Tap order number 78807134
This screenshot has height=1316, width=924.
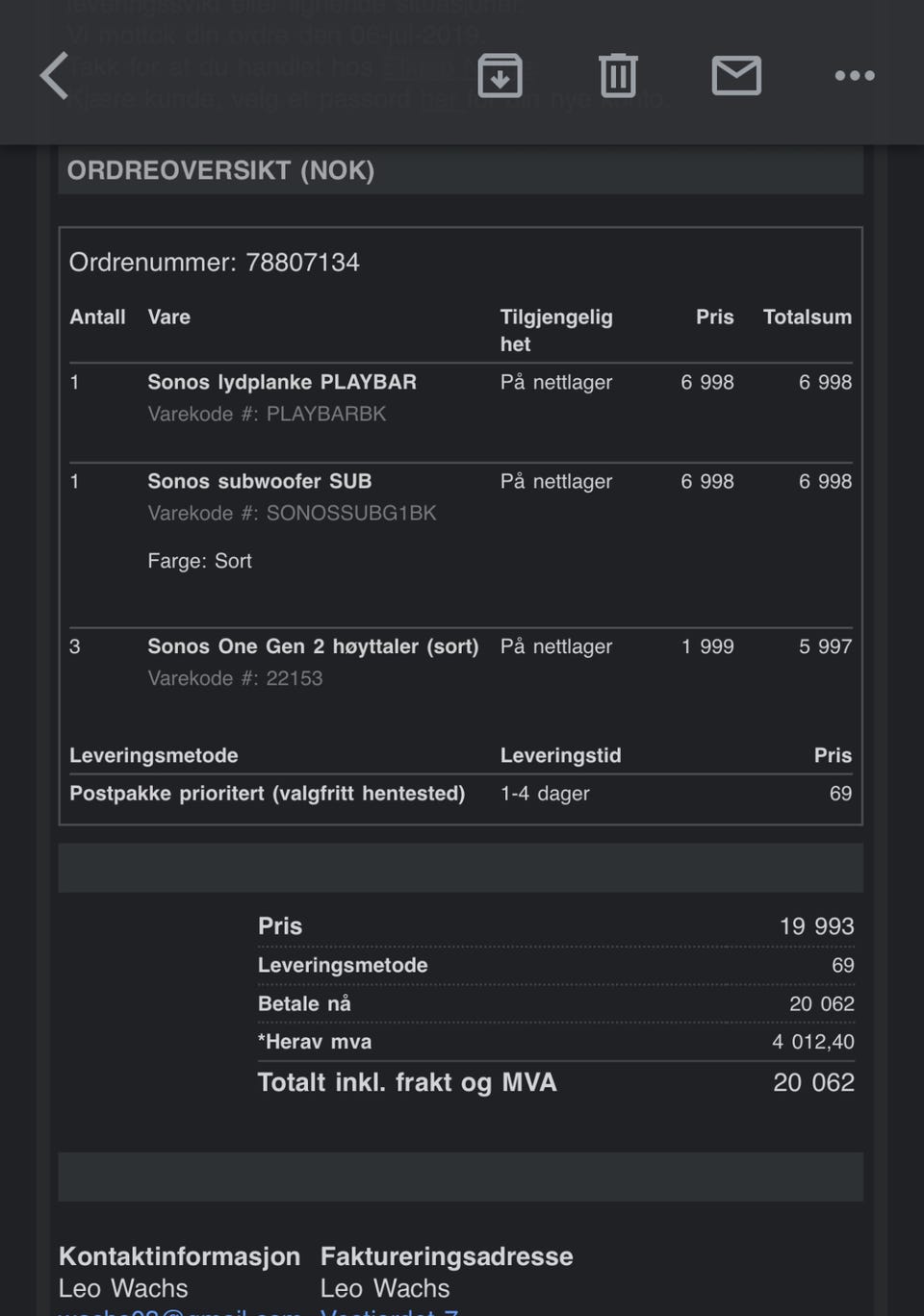pos(302,263)
